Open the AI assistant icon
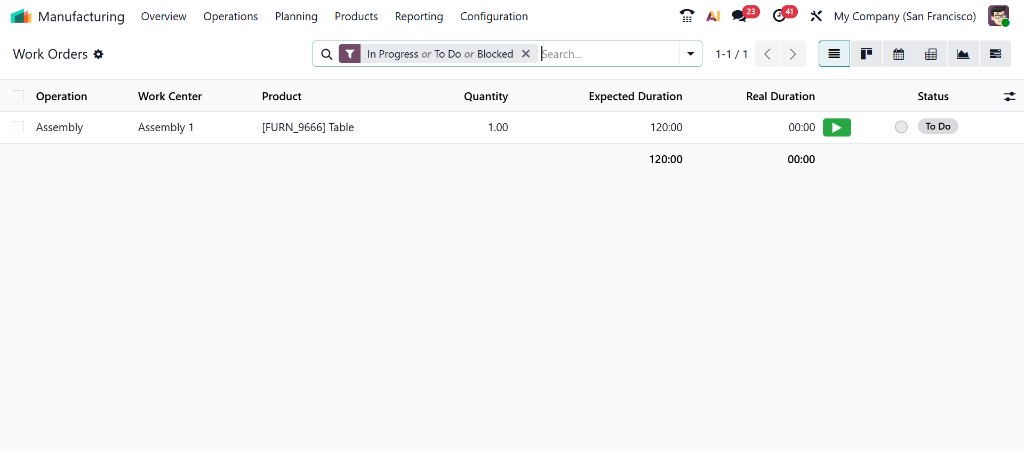Viewport: 1024px width, 449px height. click(x=713, y=16)
